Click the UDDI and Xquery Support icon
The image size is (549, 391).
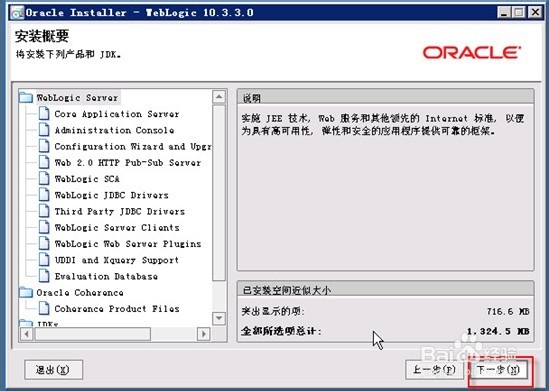point(44,260)
